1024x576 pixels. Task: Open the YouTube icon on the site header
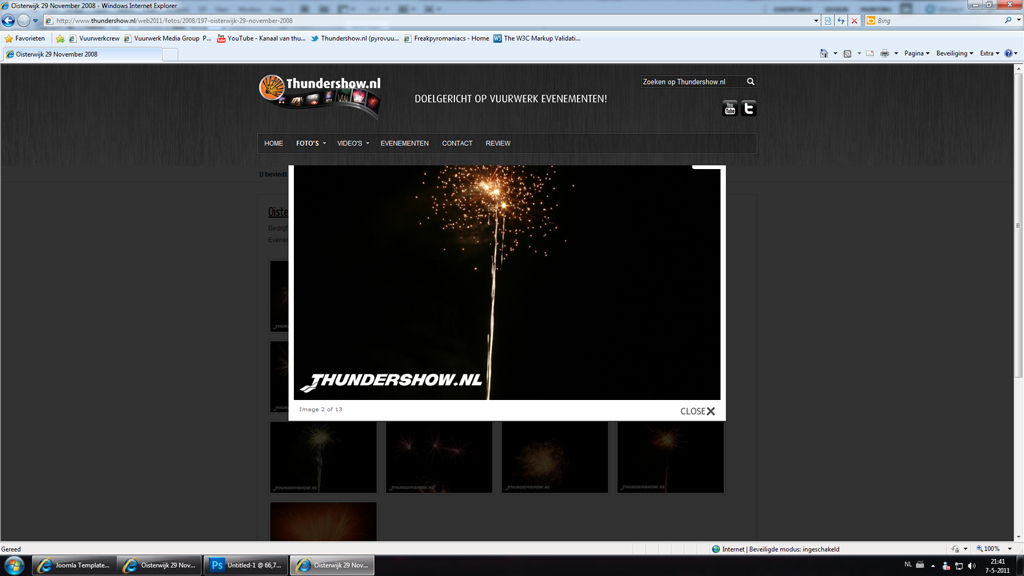729,108
